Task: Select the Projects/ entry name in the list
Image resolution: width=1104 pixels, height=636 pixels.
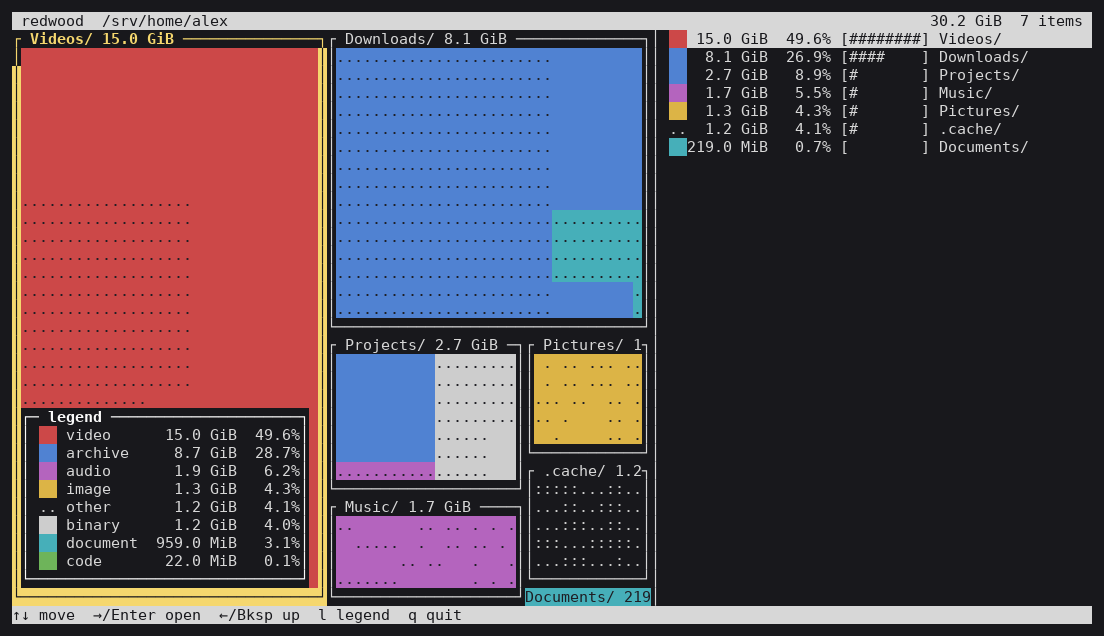Action: point(979,75)
